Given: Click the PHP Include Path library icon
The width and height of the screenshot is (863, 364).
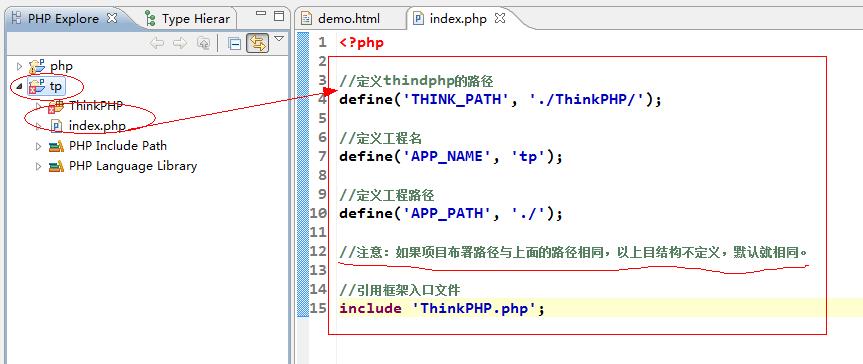Looking at the screenshot, I should (x=56, y=146).
